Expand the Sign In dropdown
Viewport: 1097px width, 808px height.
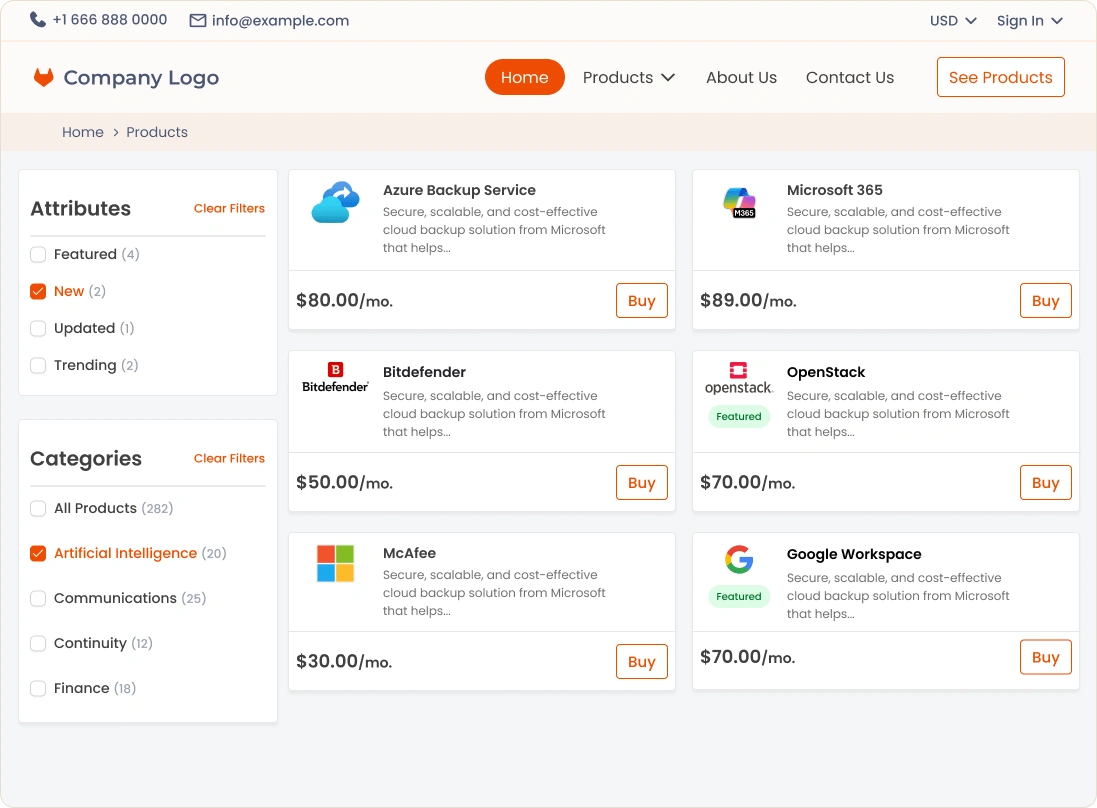pyautogui.click(x=1030, y=20)
